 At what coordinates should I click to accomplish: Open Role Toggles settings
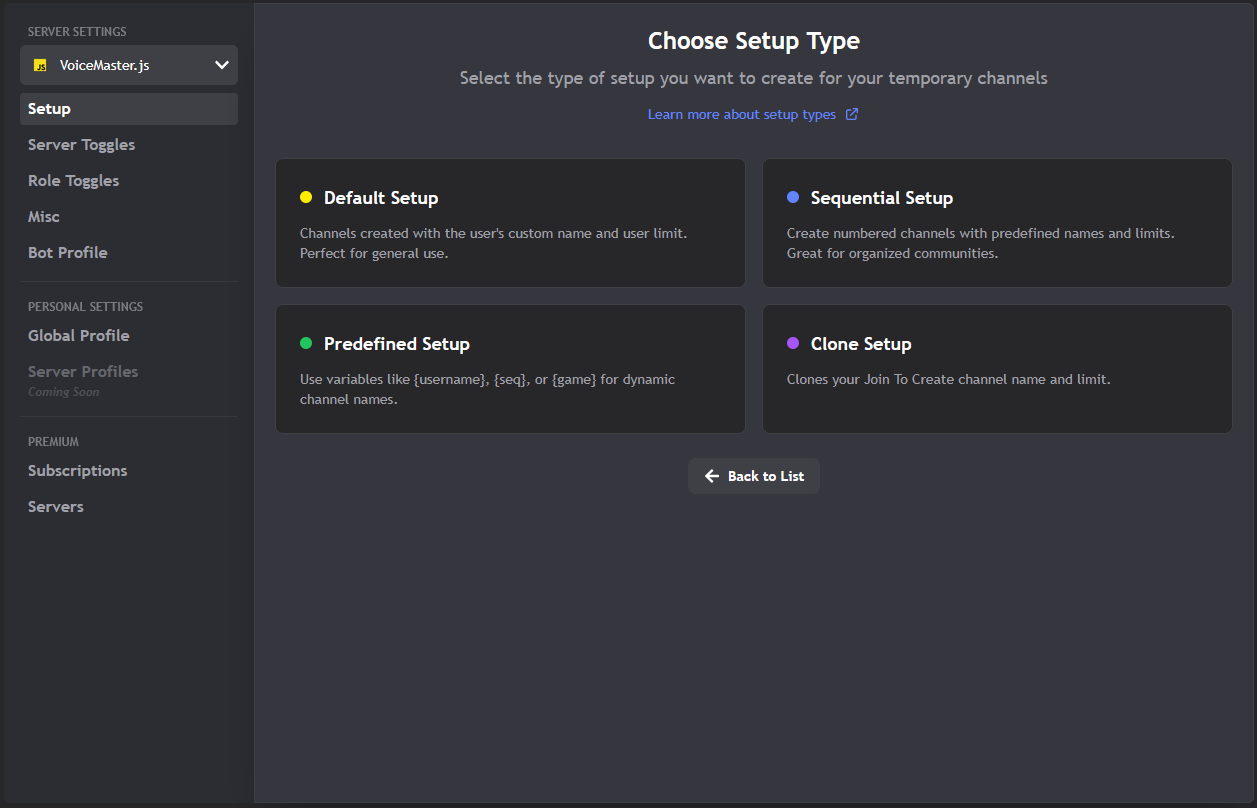[x=73, y=180]
